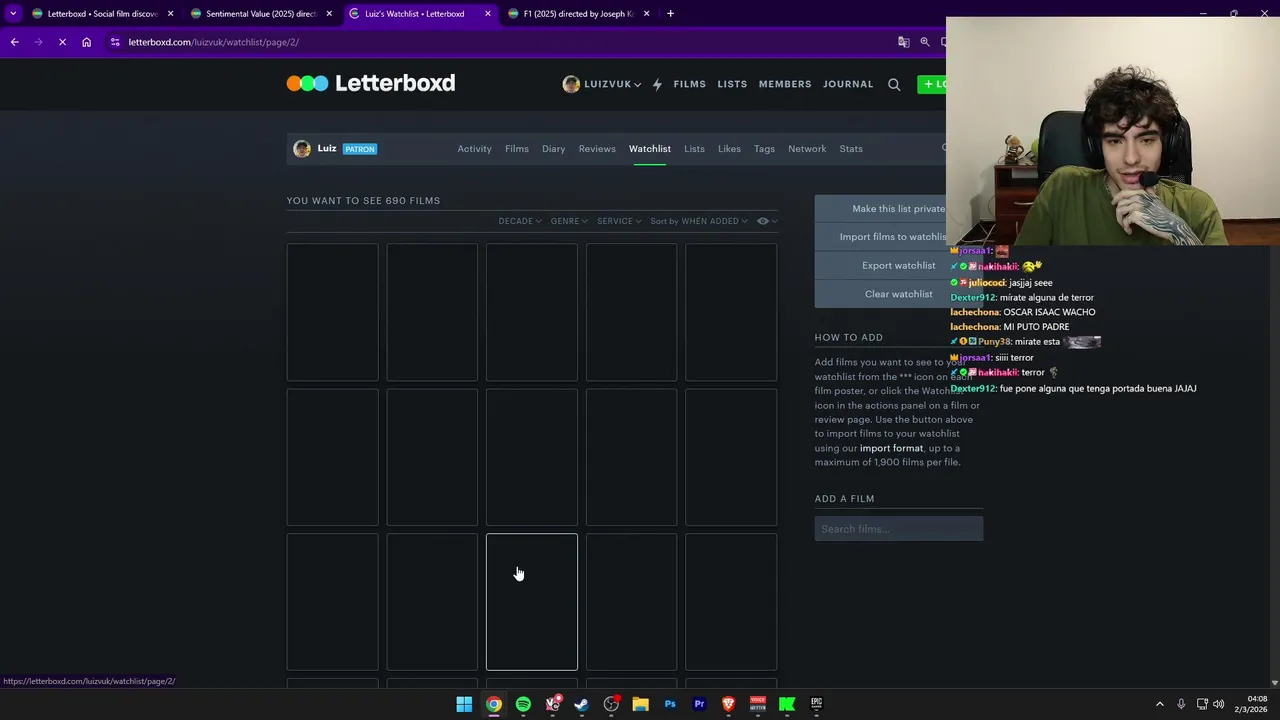Switch to the Likes tab
The image size is (1280, 720).
coord(729,149)
